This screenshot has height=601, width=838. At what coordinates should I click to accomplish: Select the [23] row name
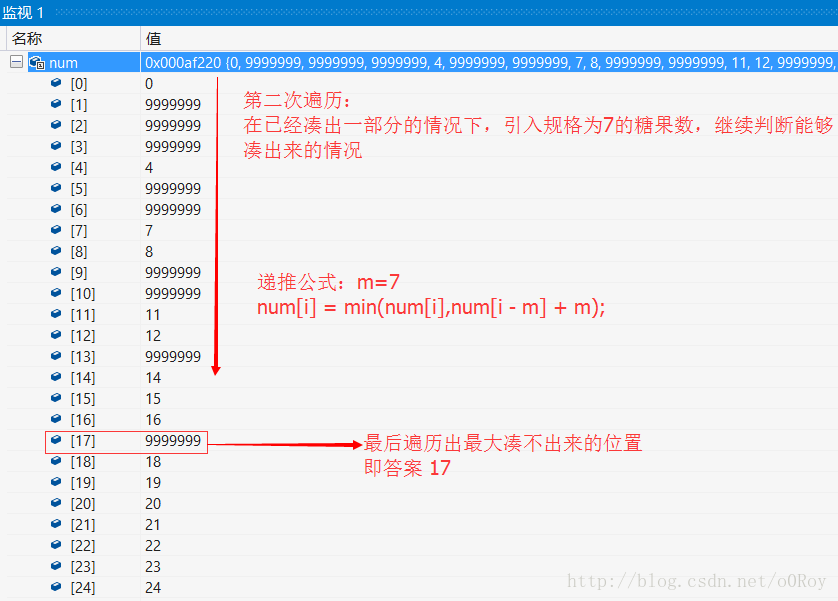pos(83,567)
